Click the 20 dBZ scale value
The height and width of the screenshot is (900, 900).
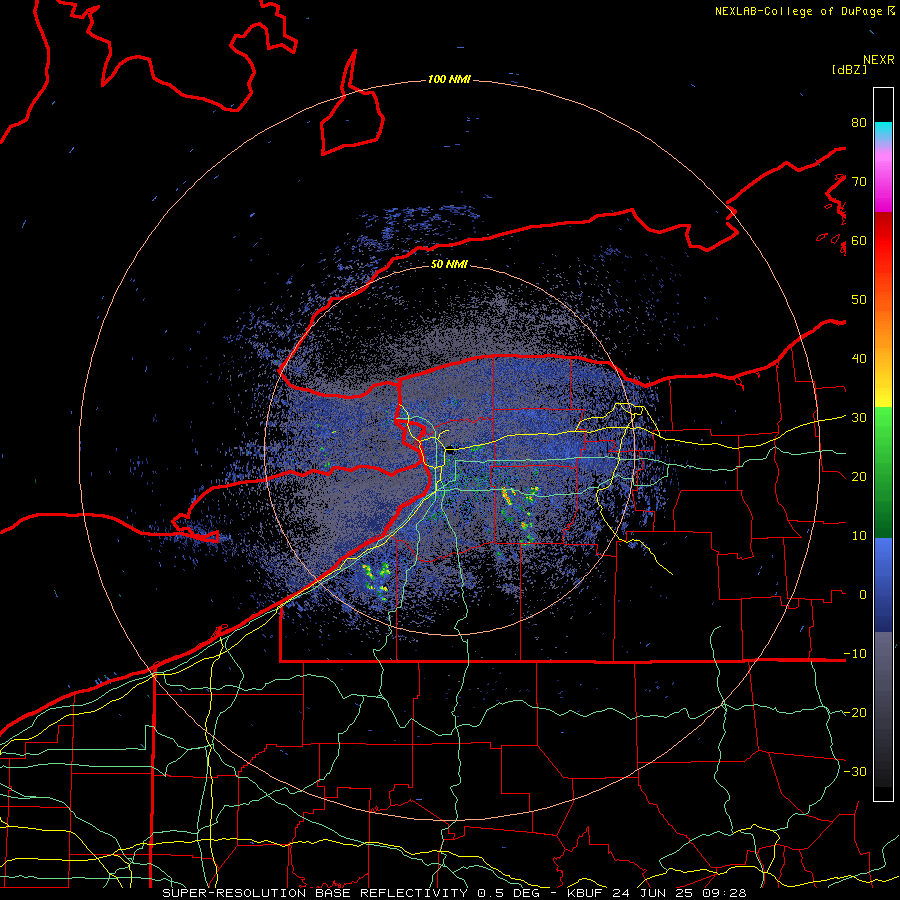coord(859,477)
